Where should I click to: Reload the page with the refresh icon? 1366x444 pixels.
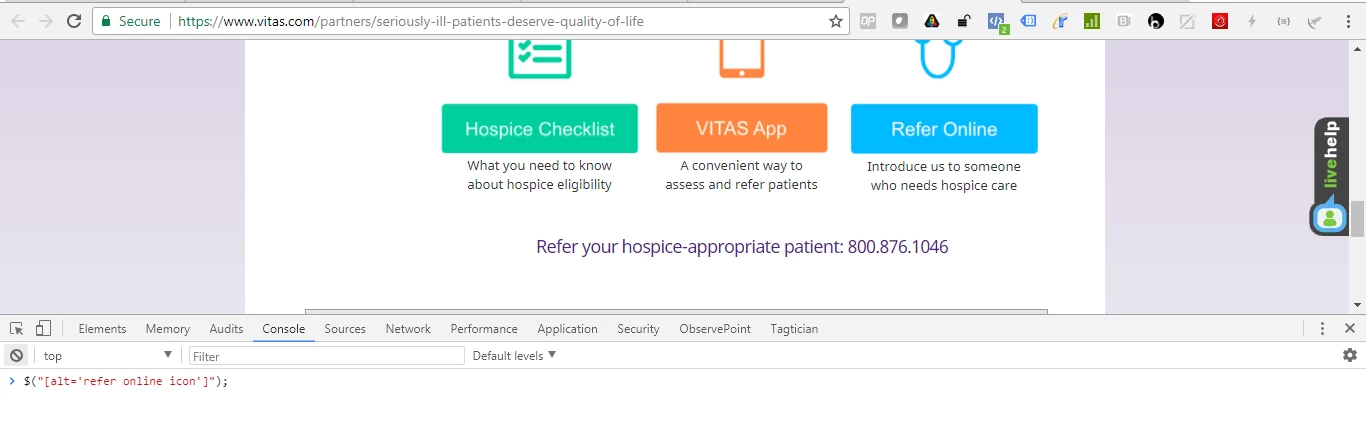tap(74, 20)
